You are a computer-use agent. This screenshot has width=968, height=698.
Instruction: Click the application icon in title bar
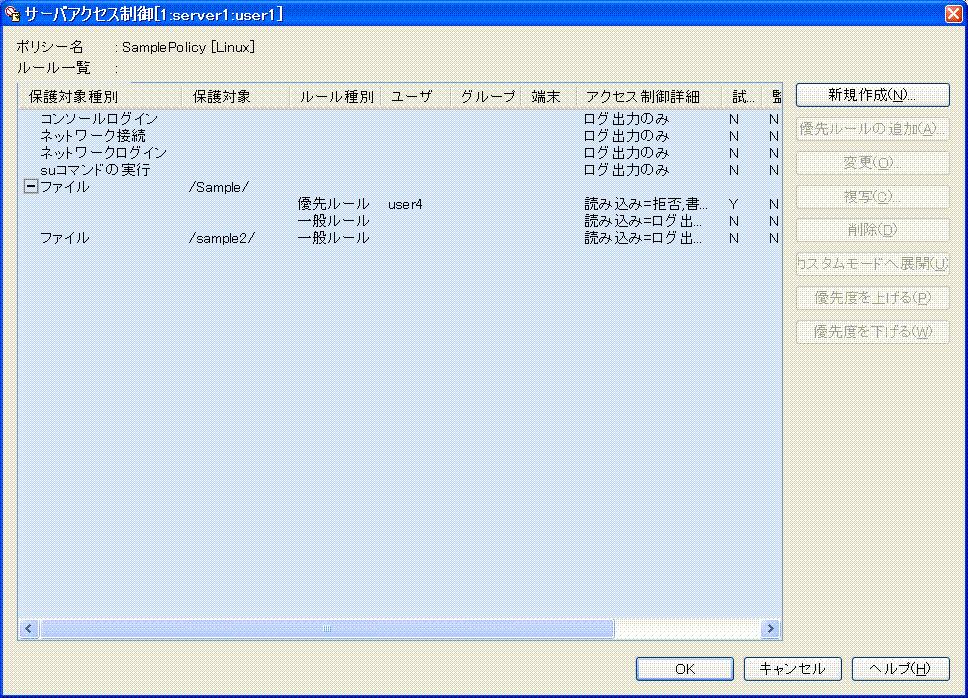coord(12,12)
